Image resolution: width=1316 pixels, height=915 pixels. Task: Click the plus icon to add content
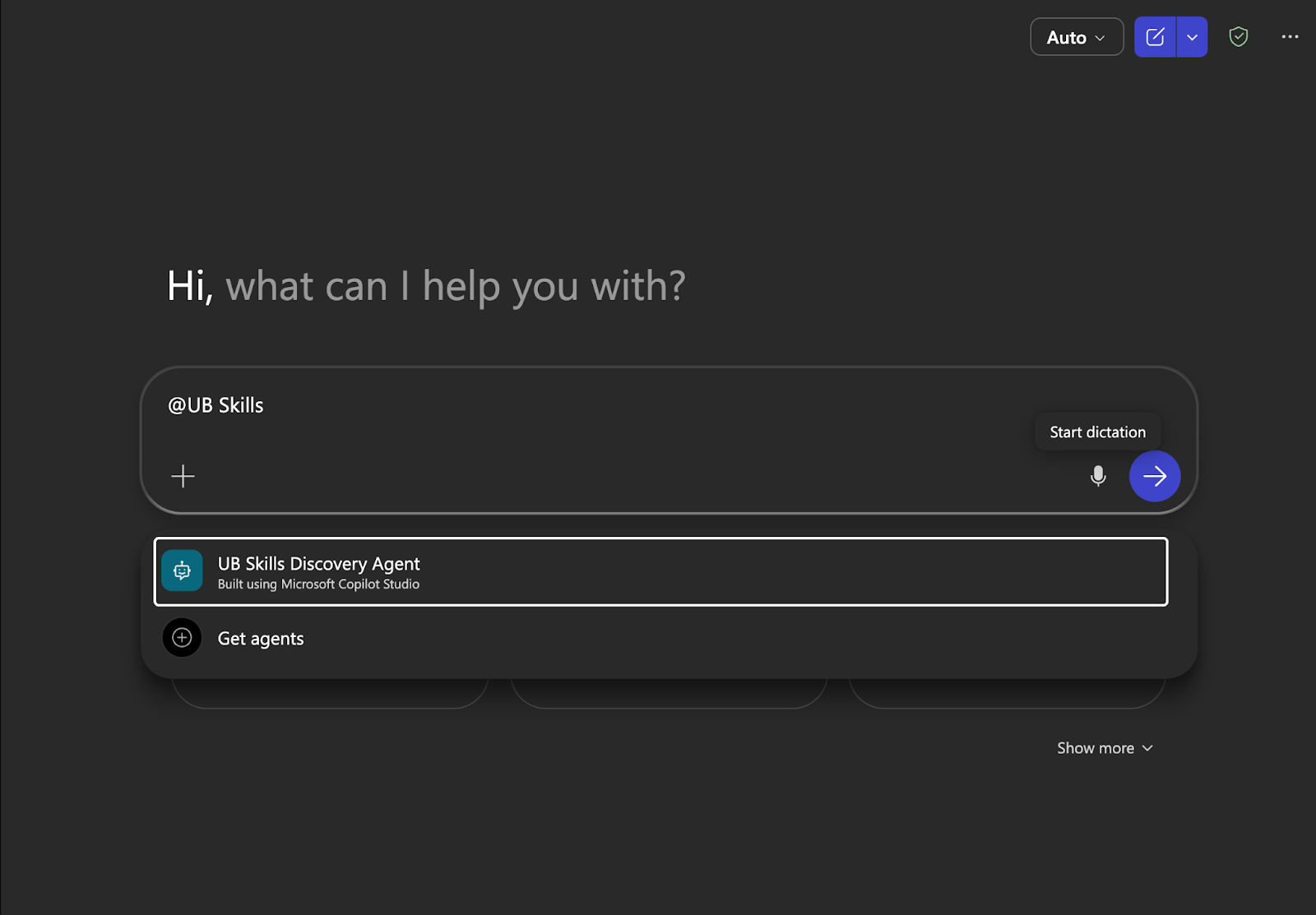click(x=183, y=476)
